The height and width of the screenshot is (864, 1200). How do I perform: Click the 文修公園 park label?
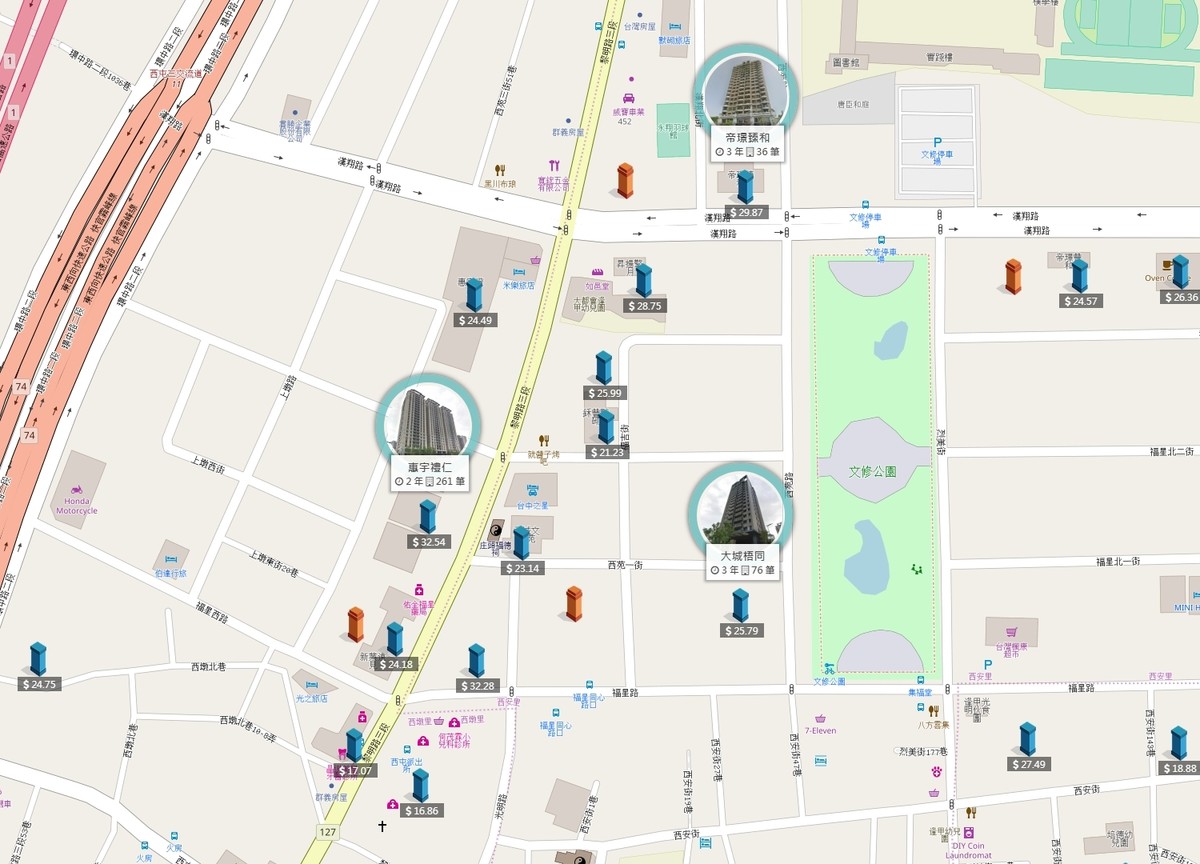click(x=873, y=471)
